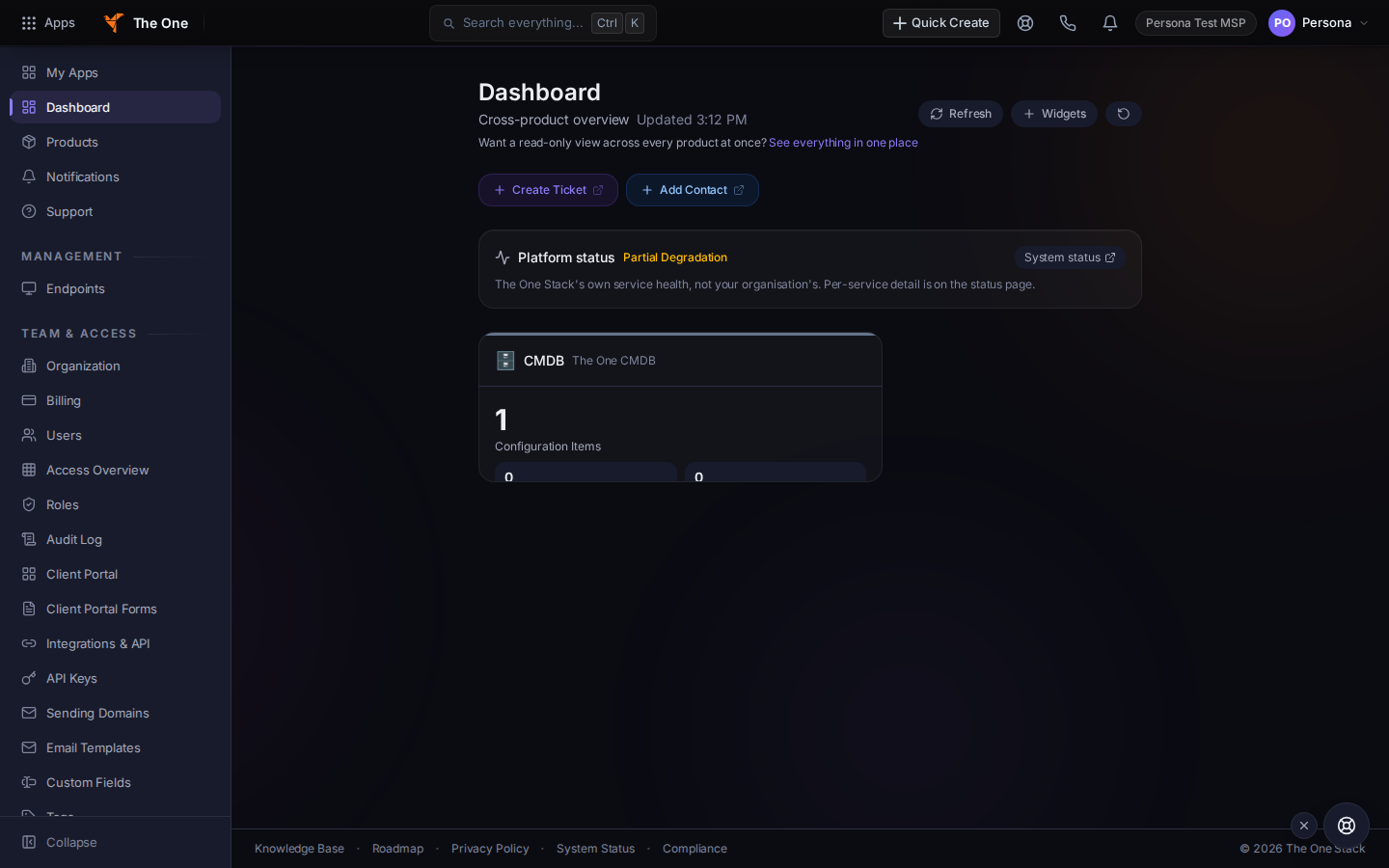
Task: Open the CMDB widget header
Action: (680, 361)
